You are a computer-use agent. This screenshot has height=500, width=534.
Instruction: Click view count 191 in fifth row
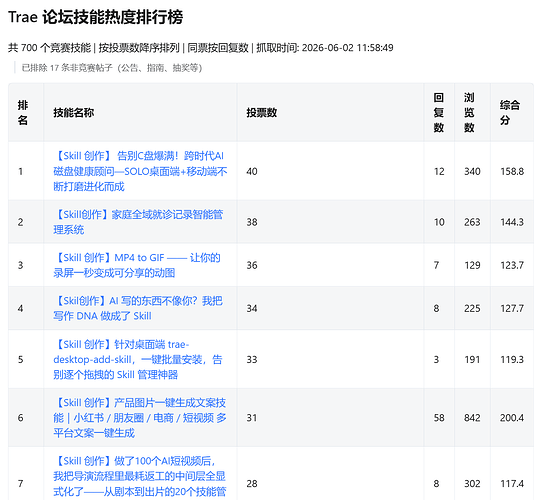pyautogui.click(x=472, y=359)
